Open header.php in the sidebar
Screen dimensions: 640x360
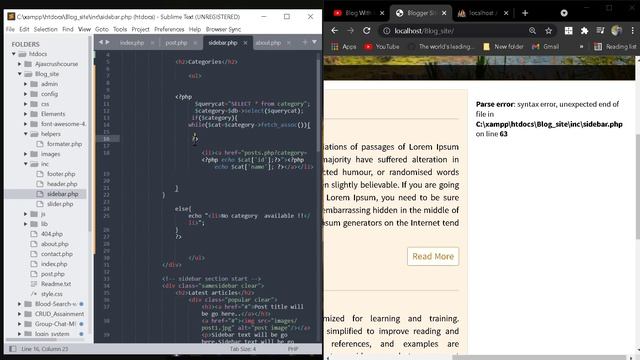pos(62,184)
